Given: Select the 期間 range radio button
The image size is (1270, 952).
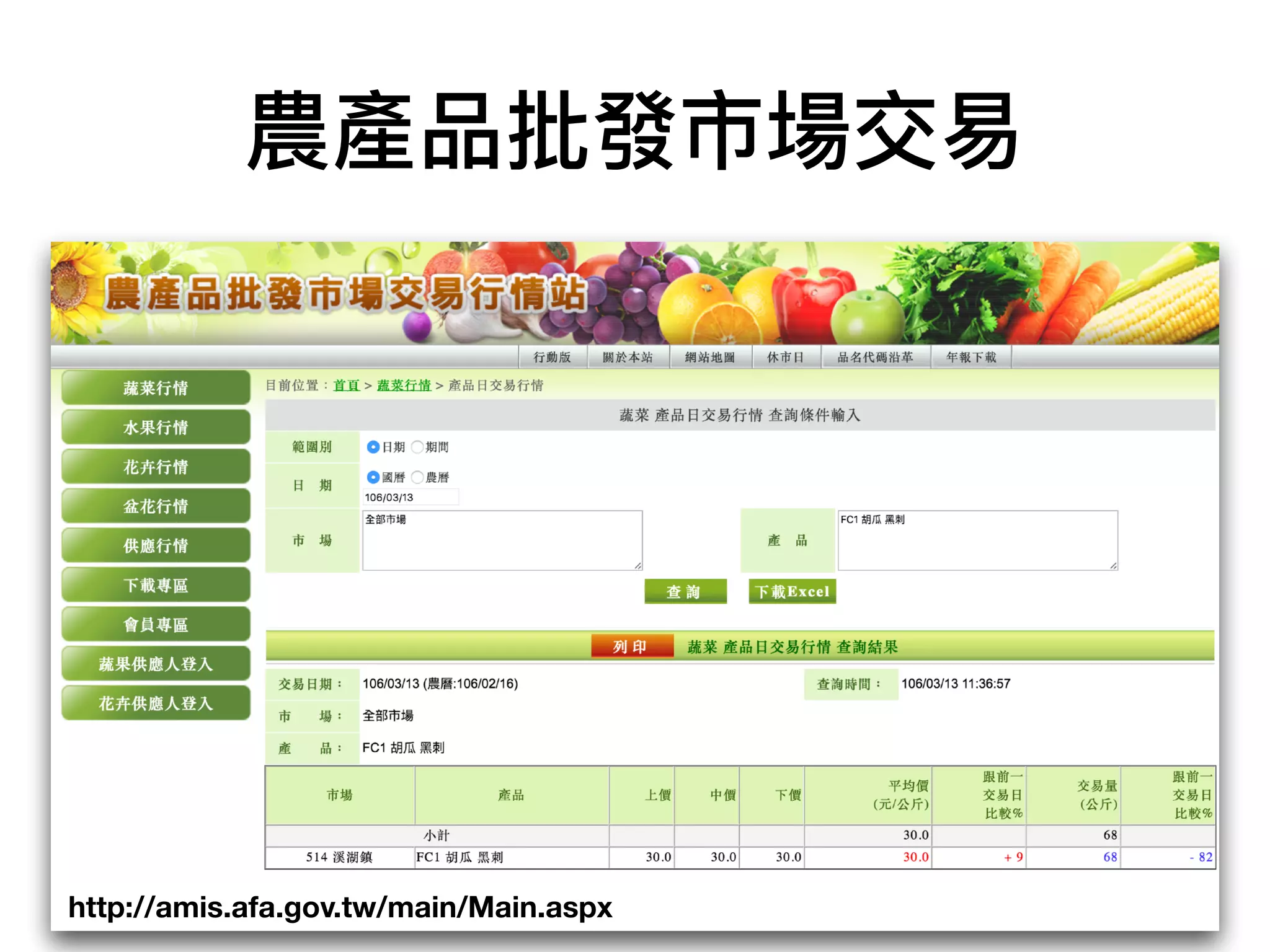Looking at the screenshot, I should (417, 447).
